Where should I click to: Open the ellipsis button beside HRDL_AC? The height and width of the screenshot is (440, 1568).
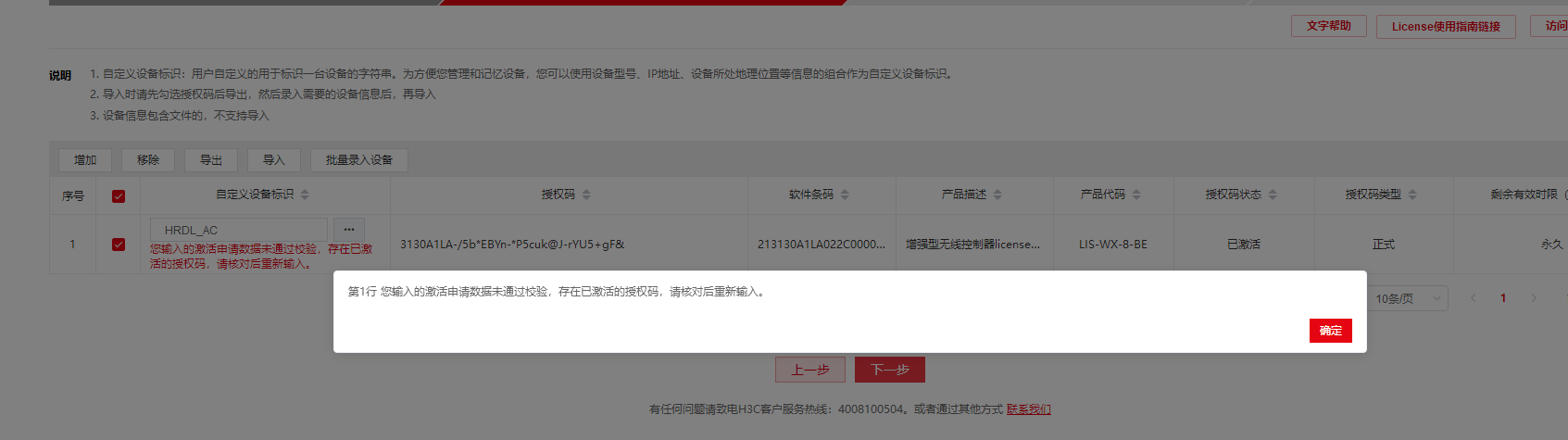click(349, 230)
